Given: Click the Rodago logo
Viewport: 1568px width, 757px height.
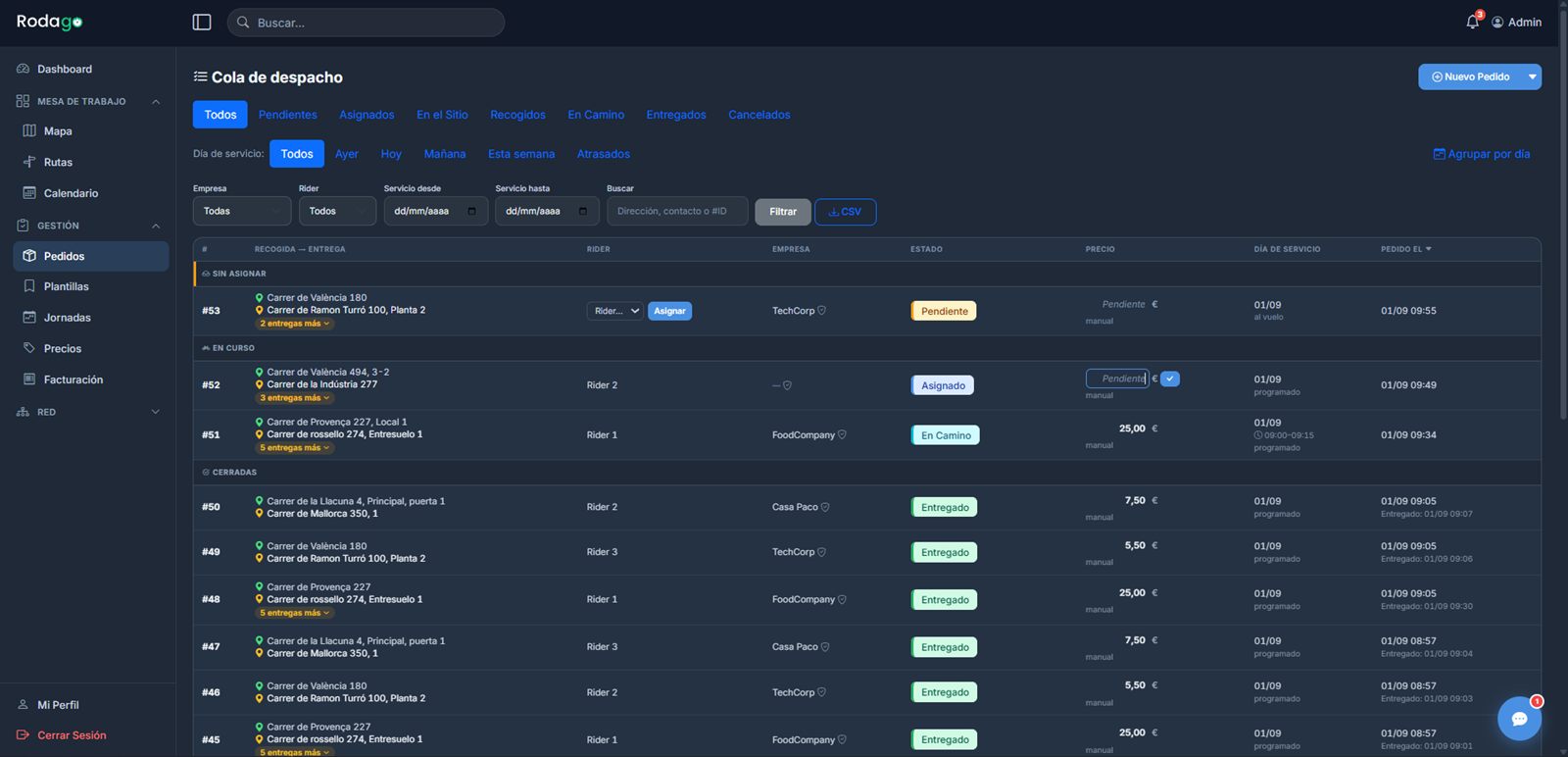Looking at the screenshot, I should point(49,22).
